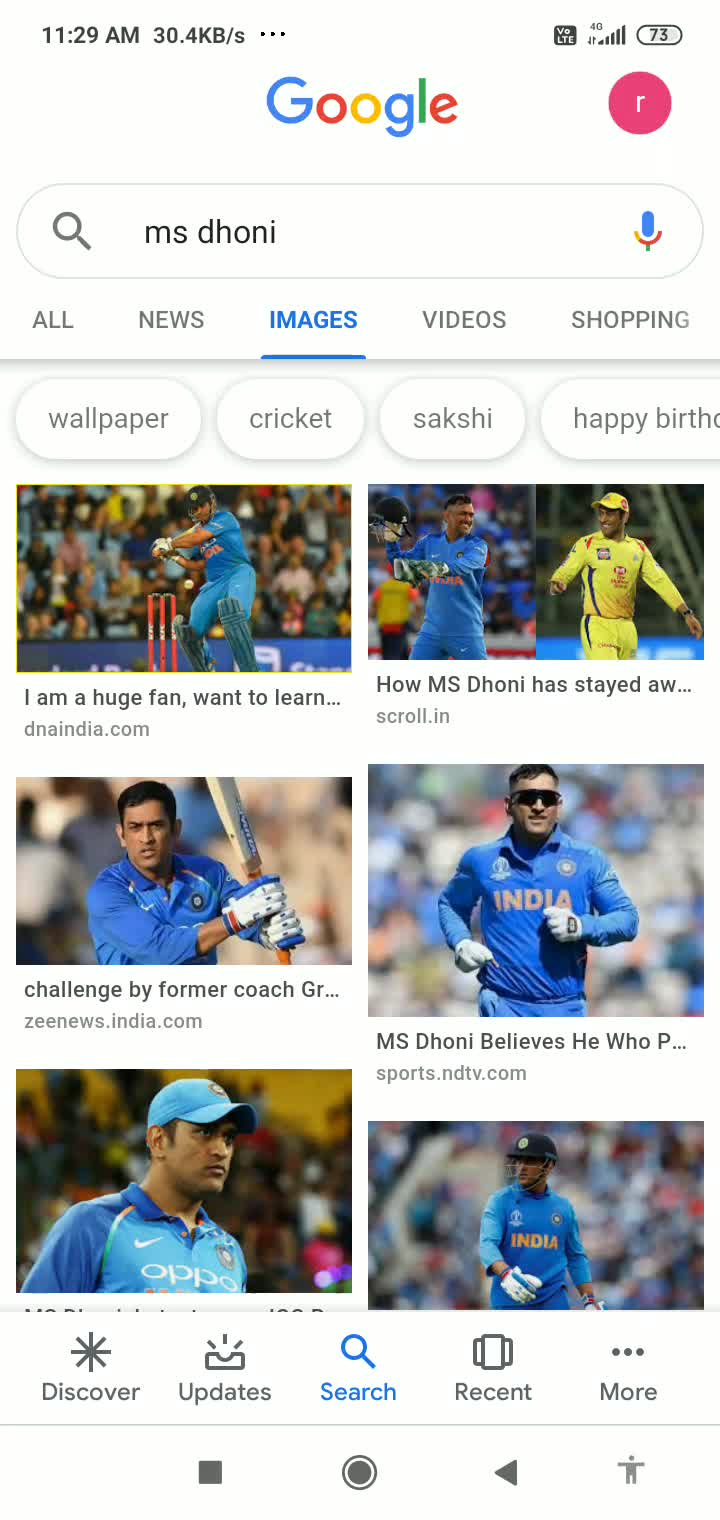Click the ms dhoni search field
Image resolution: width=720 pixels, height=1520 pixels.
(360, 231)
